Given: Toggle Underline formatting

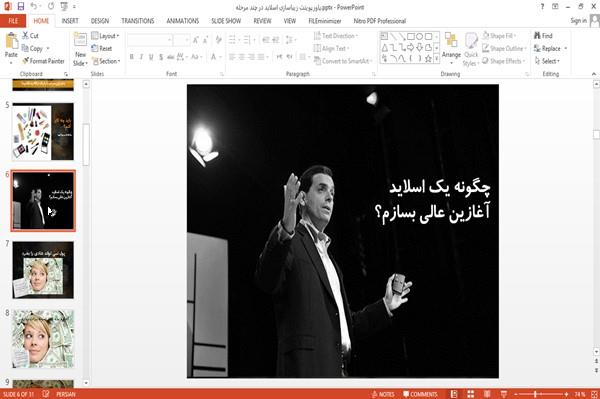Looking at the screenshot, I should (151, 57).
